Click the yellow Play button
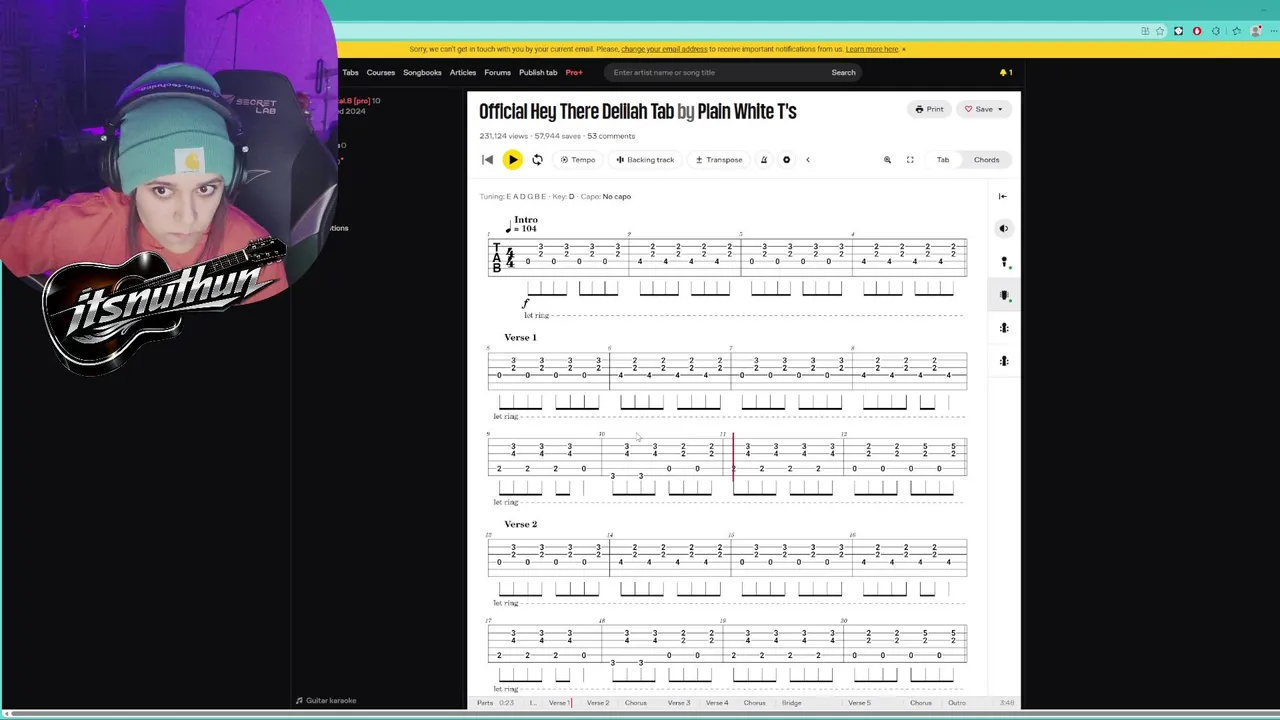The height and width of the screenshot is (720, 1280). pos(512,160)
